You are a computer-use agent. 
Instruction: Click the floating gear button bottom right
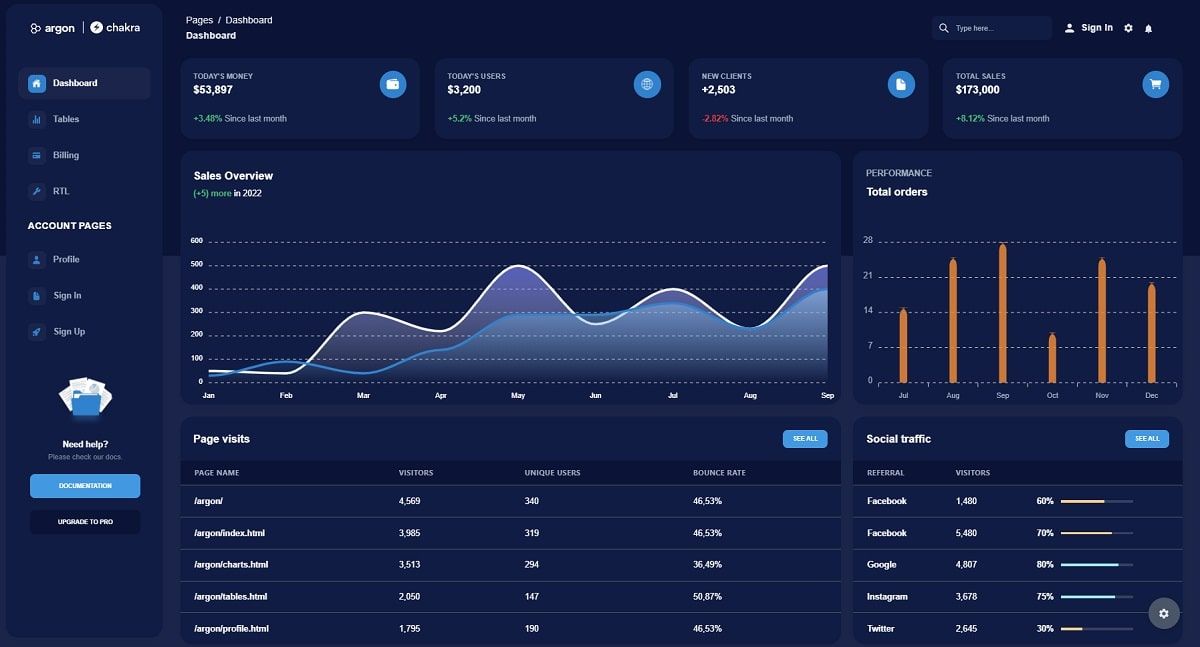[1163, 613]
